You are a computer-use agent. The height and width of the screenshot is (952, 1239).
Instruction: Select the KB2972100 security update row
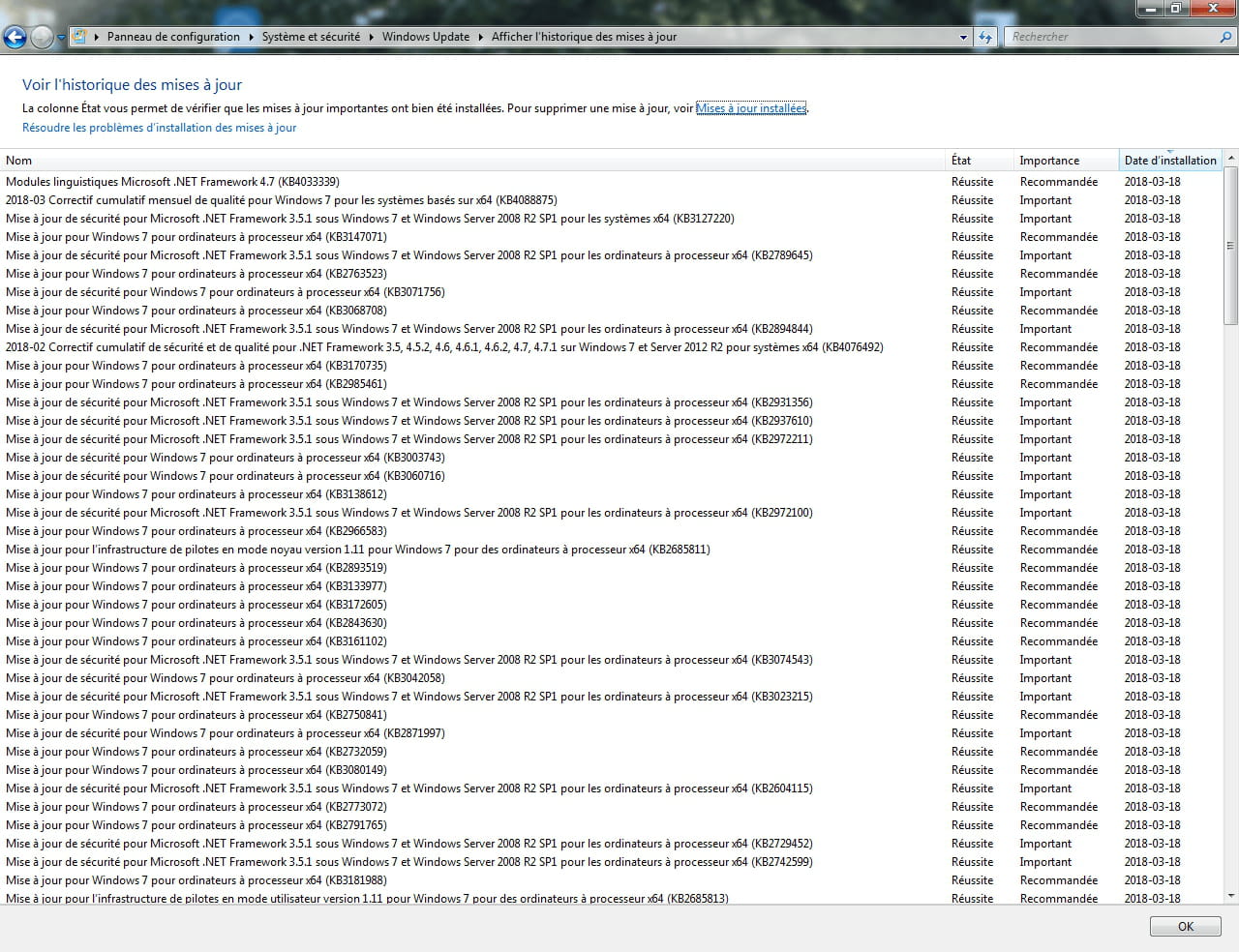[612, 513]
